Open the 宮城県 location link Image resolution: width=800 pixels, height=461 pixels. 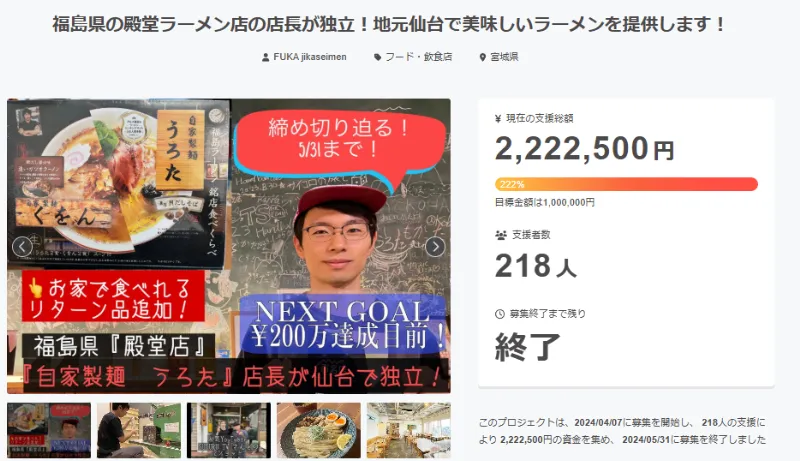[x=504, y=57]
